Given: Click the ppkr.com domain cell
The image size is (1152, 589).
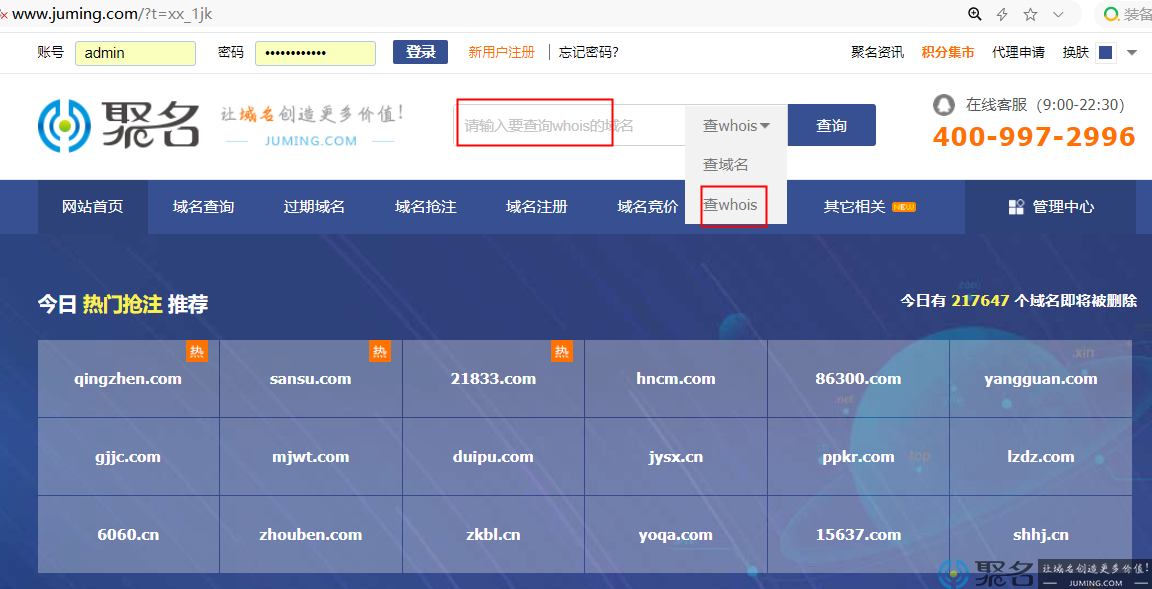Looking at the screenshot, I should (858, 457).
